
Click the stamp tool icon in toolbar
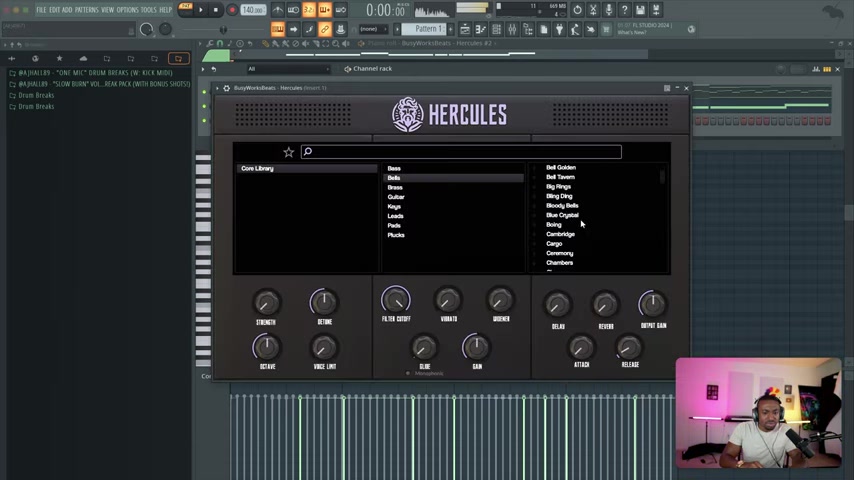(340, 29)
